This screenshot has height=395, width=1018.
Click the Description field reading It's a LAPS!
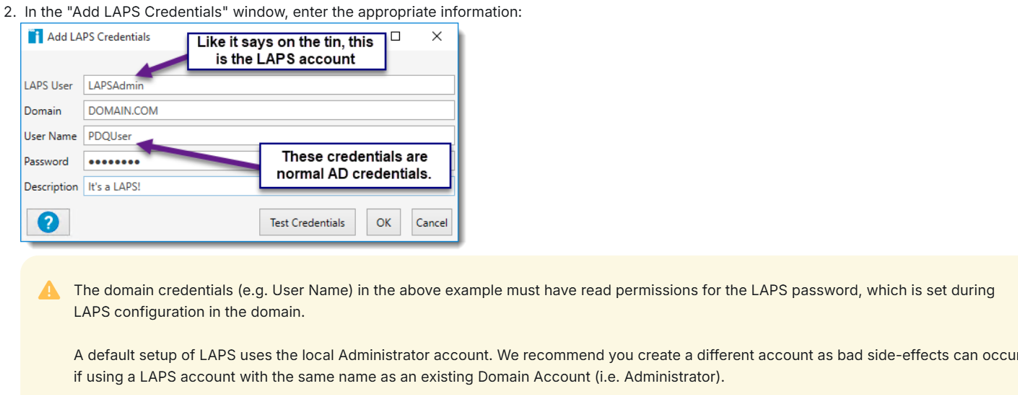tap(171, 186)
